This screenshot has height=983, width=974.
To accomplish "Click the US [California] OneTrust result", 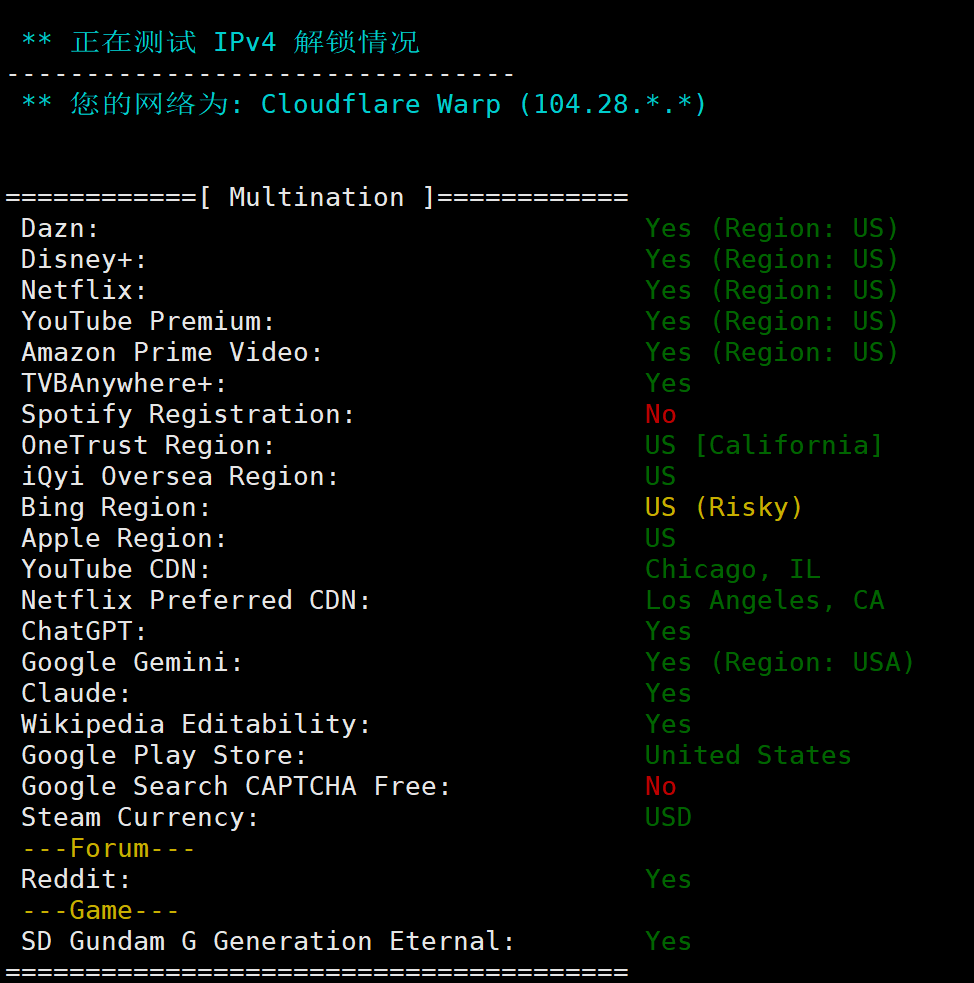I will click(x=764, y=445).
